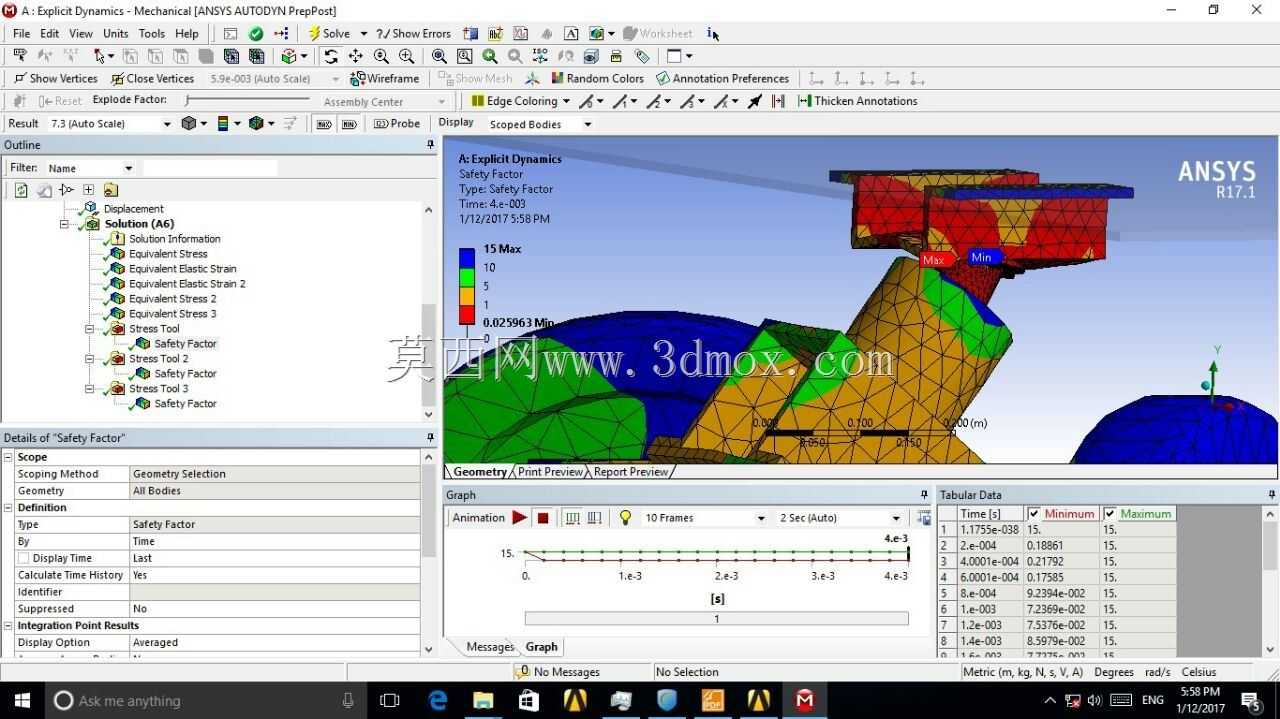Collapse the Definition section in Details

pyautogui.click(x=8, y=508)
